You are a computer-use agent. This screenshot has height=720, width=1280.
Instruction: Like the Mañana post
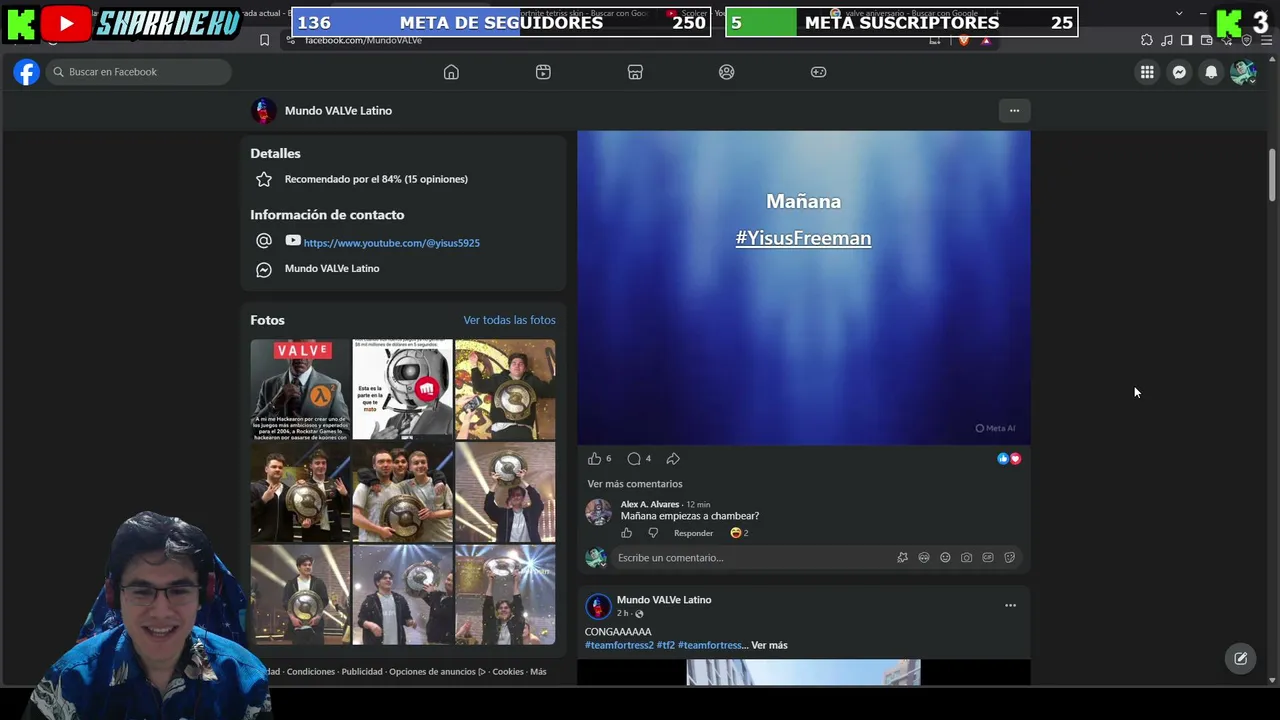595,459
